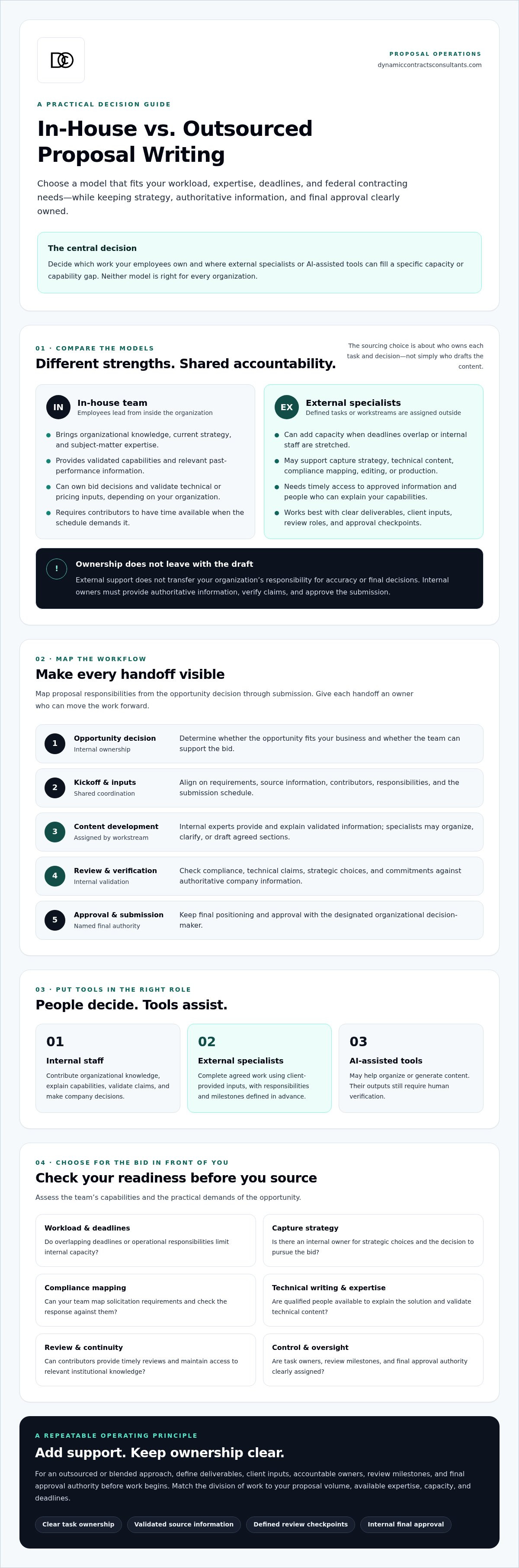Select step 2 Kickoff & inputs circle
This screenshot has width=519, height=1568.
coord(55,787)
